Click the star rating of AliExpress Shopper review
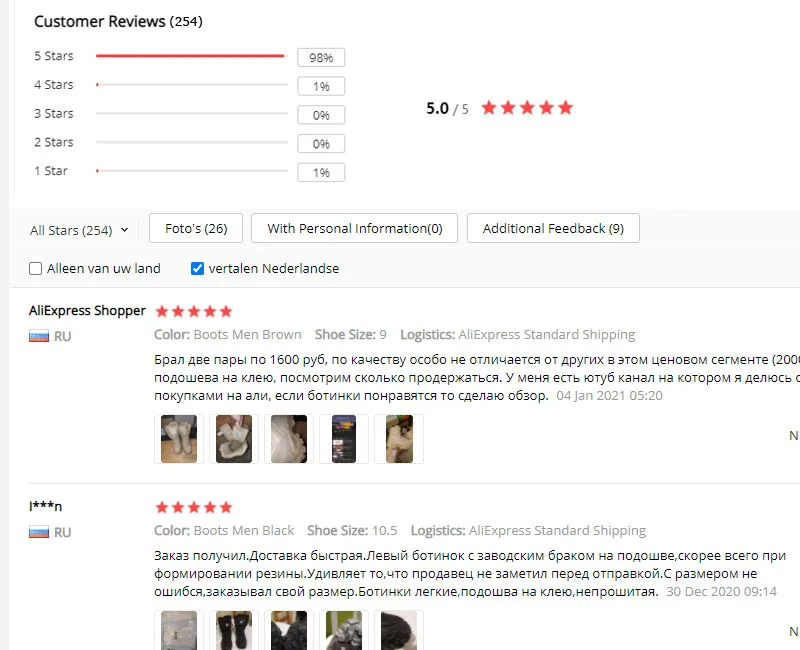Screen dimensions: 800x650 click(194, 311)
